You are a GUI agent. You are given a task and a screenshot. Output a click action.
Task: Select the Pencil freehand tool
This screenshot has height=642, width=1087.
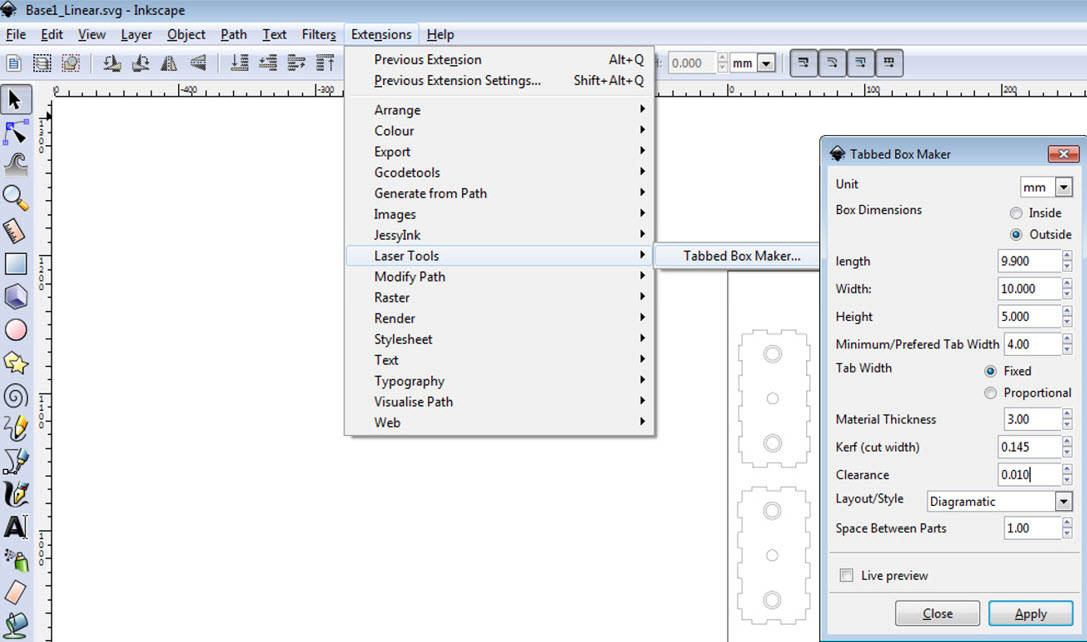(15, 428)
